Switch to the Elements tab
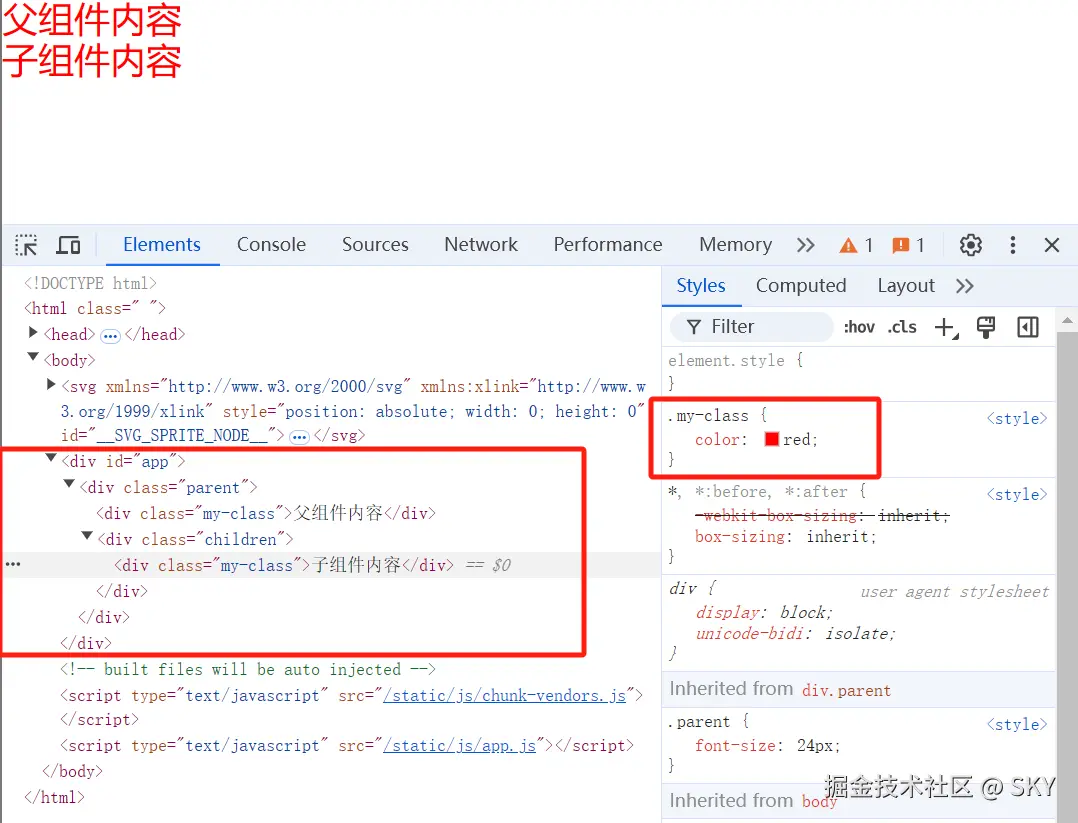Image resolution: width=1078 pixels, height=823 pixels. [162, 245]
